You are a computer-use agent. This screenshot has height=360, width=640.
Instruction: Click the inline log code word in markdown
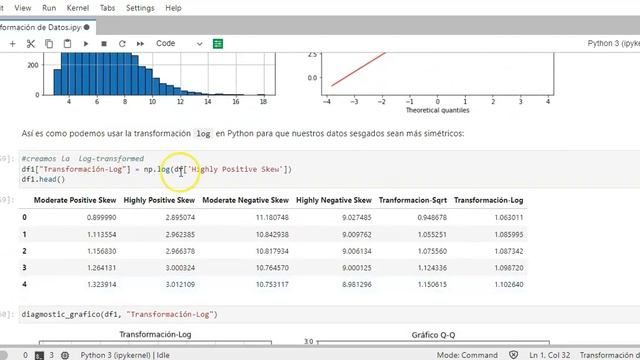(203, 133)
